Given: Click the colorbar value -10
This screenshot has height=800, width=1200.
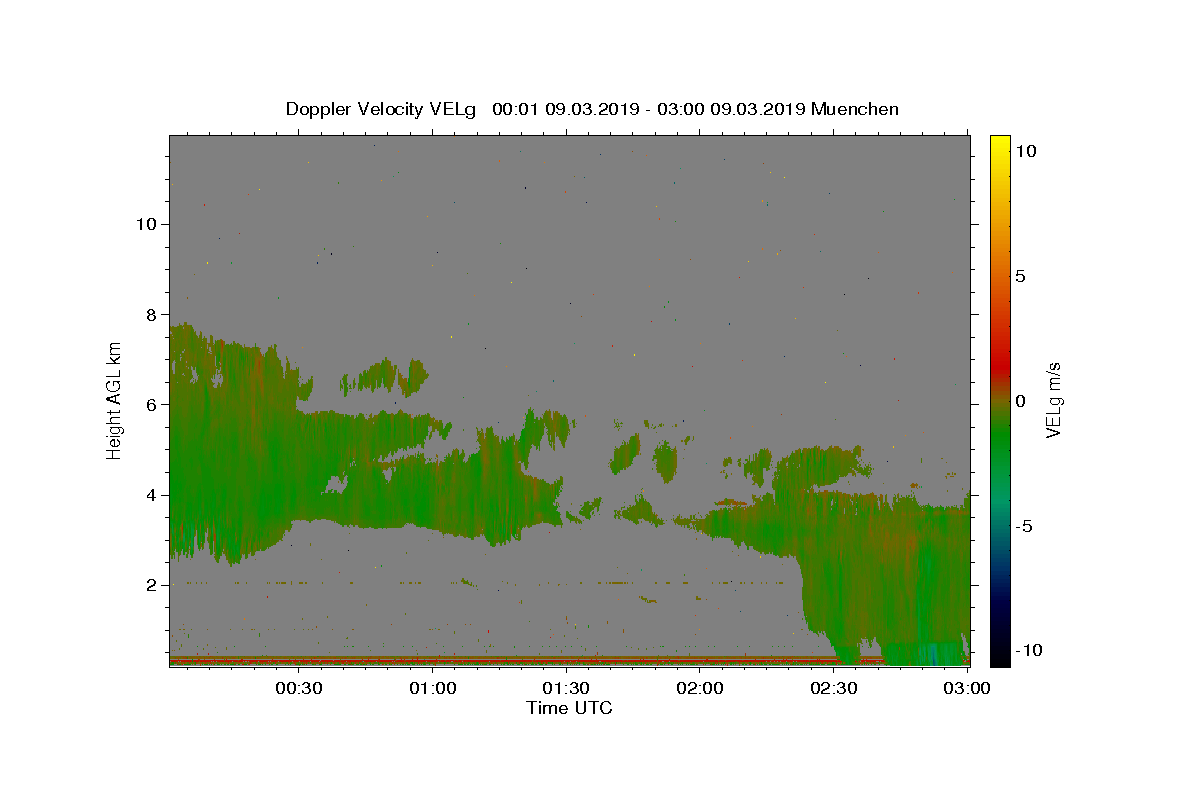Looking at the screenshot, I should coord(1028,650).
